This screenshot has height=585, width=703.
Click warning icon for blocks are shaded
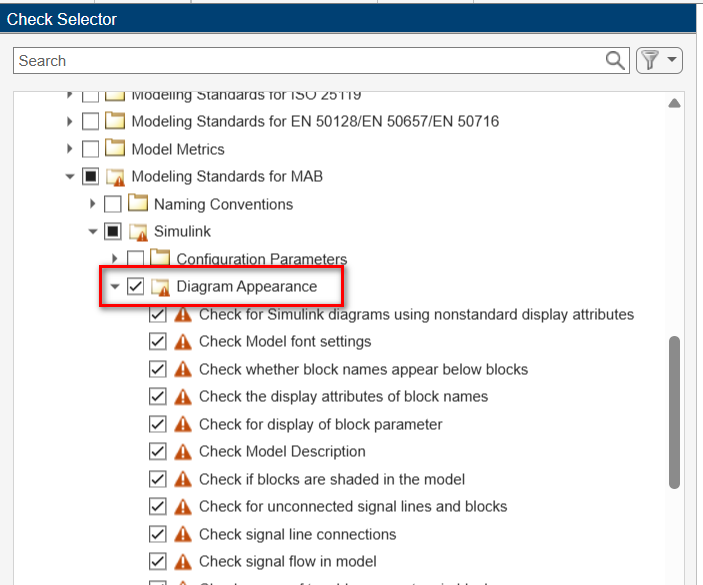click(183, 479)
